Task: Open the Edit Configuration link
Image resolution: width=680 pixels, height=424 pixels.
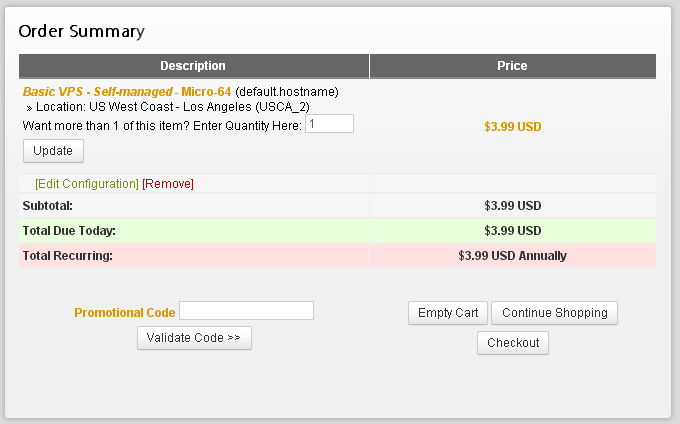Action: pyautogui.click(x=87, y=184)
